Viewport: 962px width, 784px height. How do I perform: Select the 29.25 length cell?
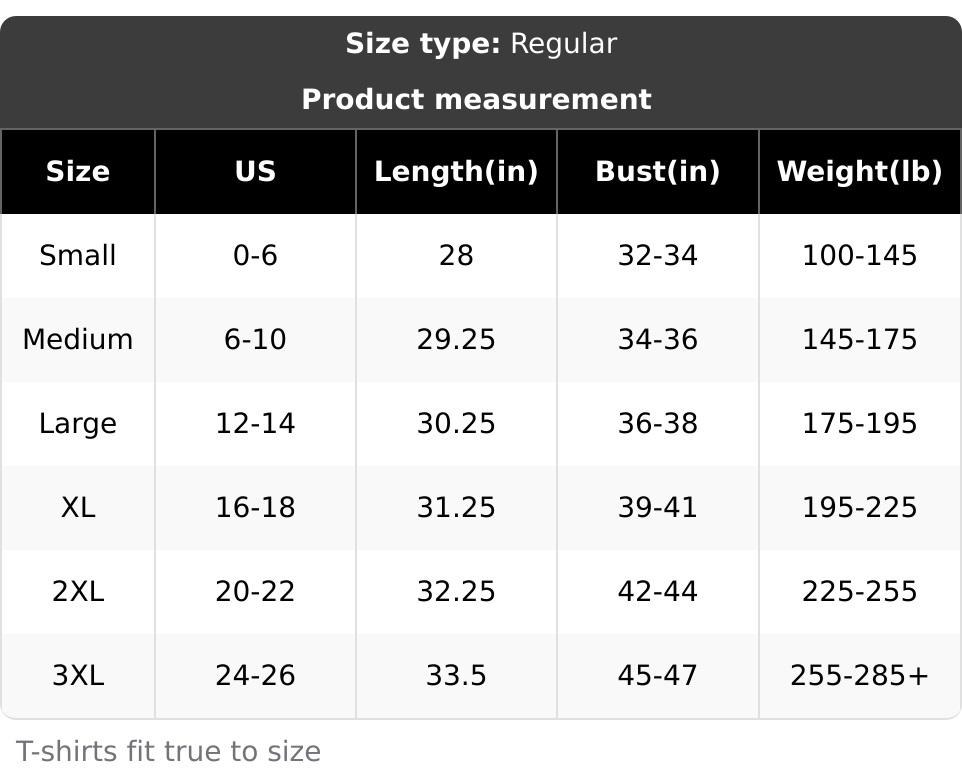point(456,340)
